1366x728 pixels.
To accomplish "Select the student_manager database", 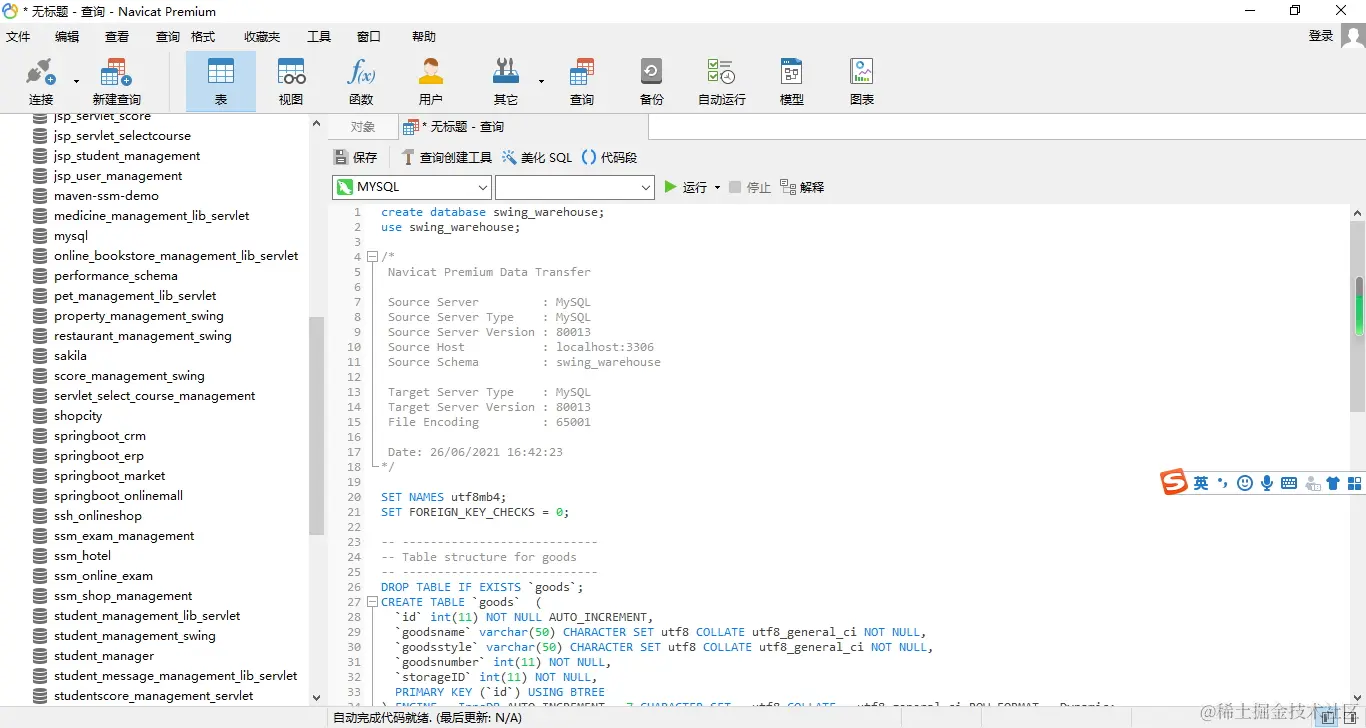I will (x=104, y=656).
